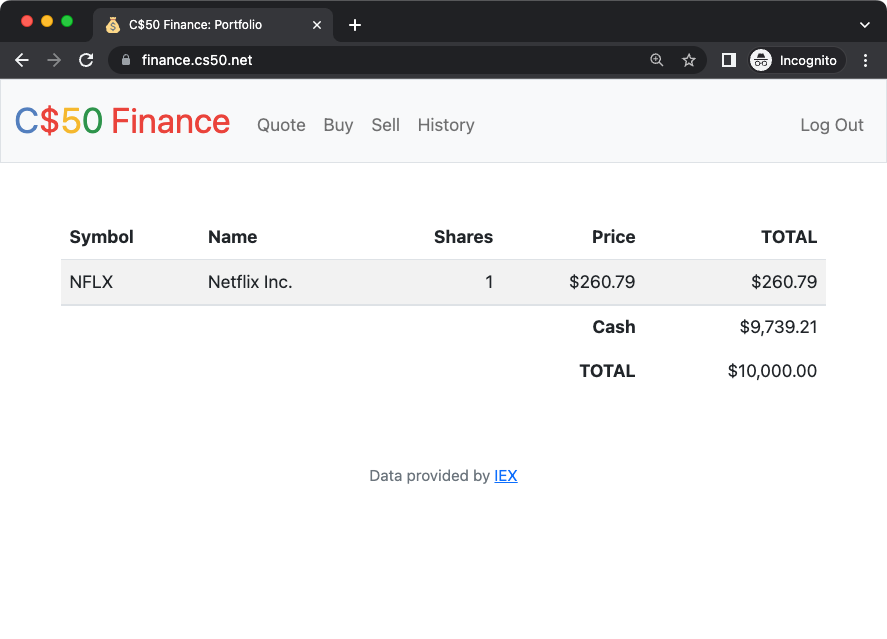Select the Netflix Inc. name cell

coord(250,282)
